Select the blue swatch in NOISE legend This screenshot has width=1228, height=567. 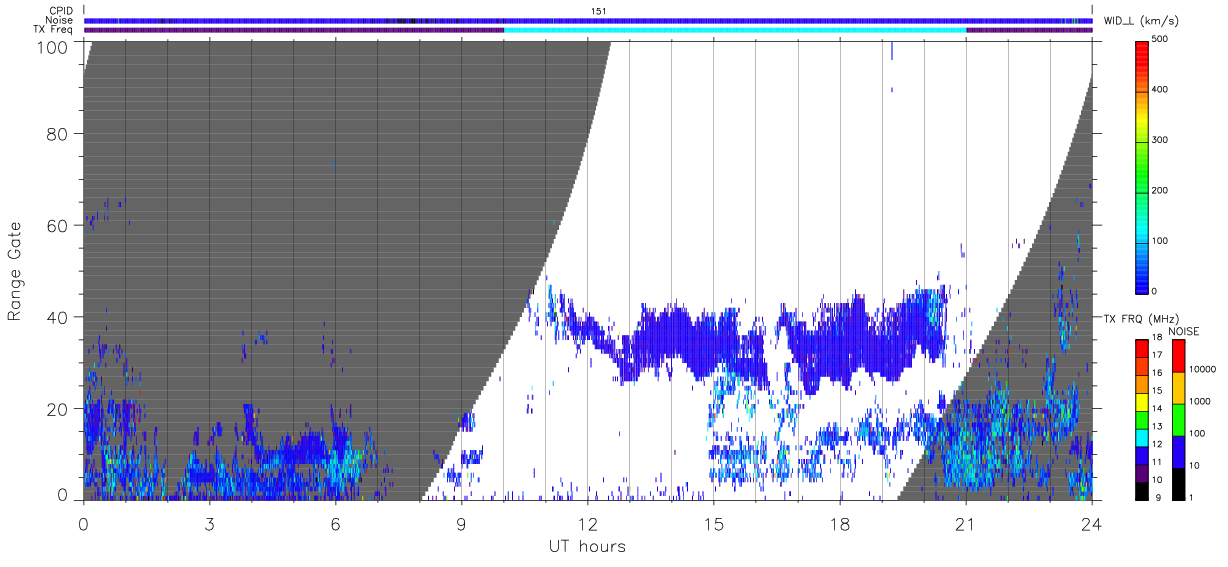point(1178,451)
